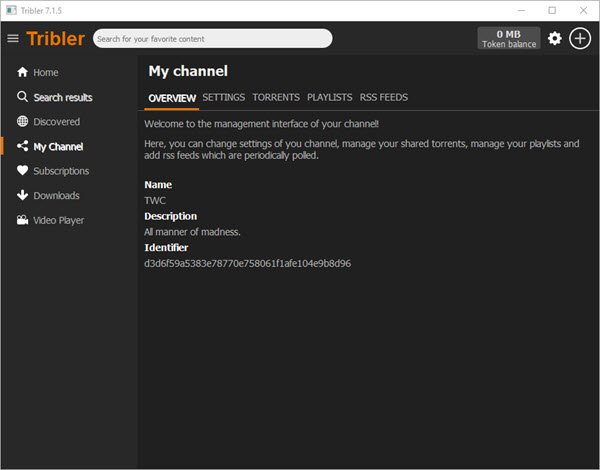Click the Video Player camera icon
Image resolution: width=600 pixels, height=470 pixels.
pos(23,220)
